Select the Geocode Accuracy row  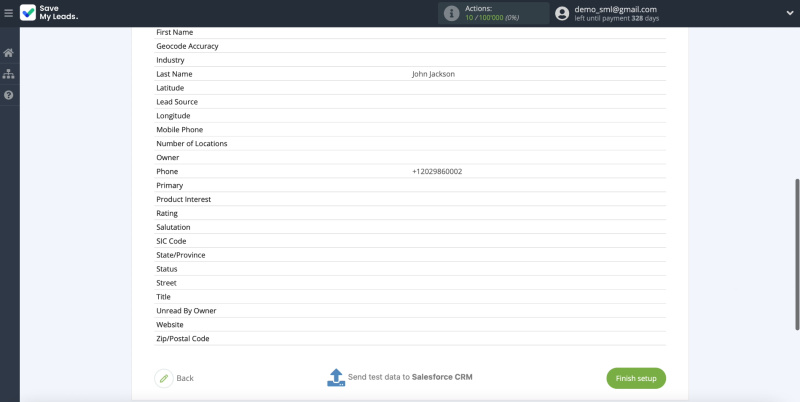point(410,46)
